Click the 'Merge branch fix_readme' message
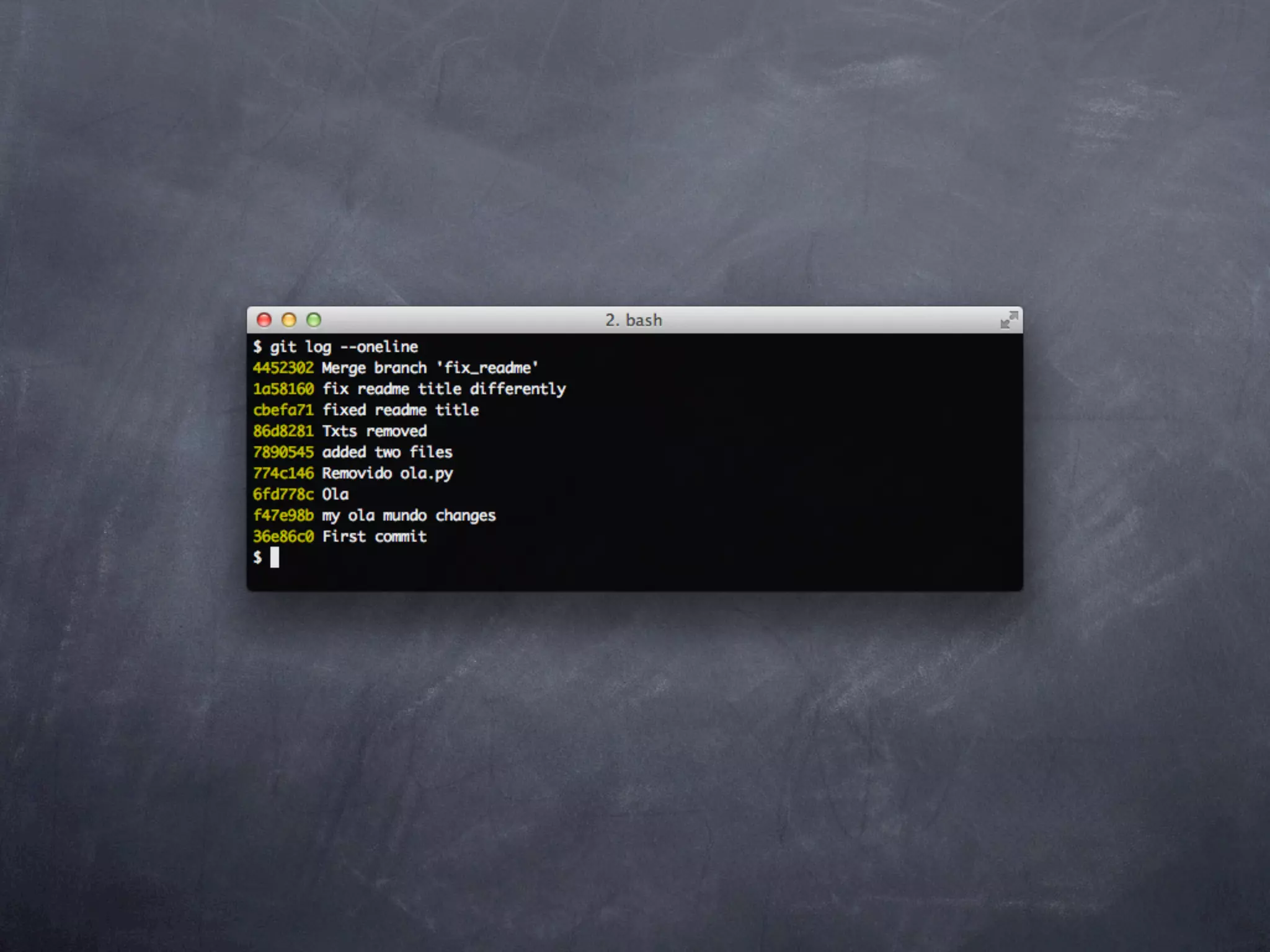 pyautogui.click(x=430, y=368)
